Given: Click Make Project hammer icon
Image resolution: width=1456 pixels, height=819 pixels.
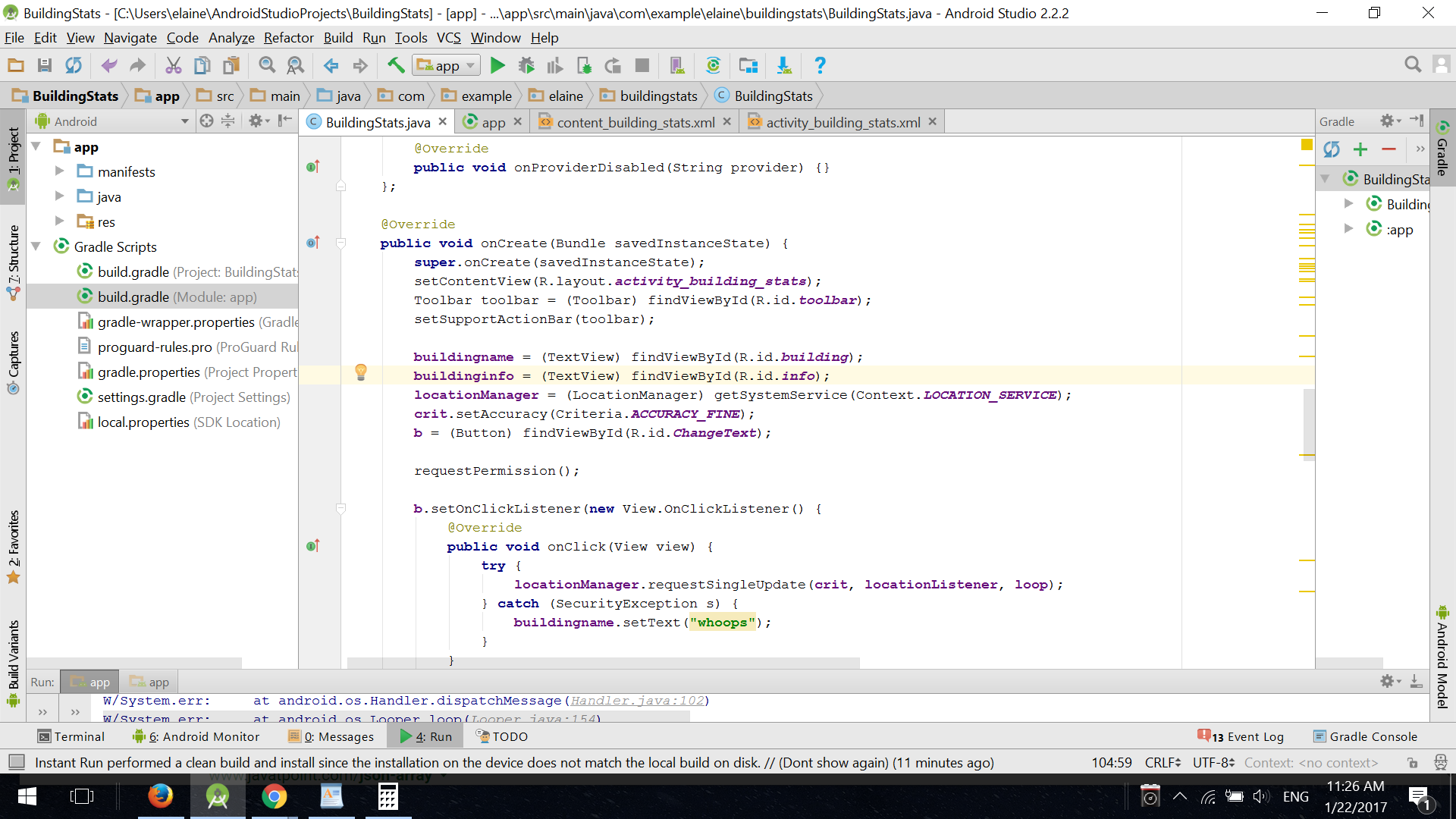Looking at the screenshot, I should [x=395, y=66].
